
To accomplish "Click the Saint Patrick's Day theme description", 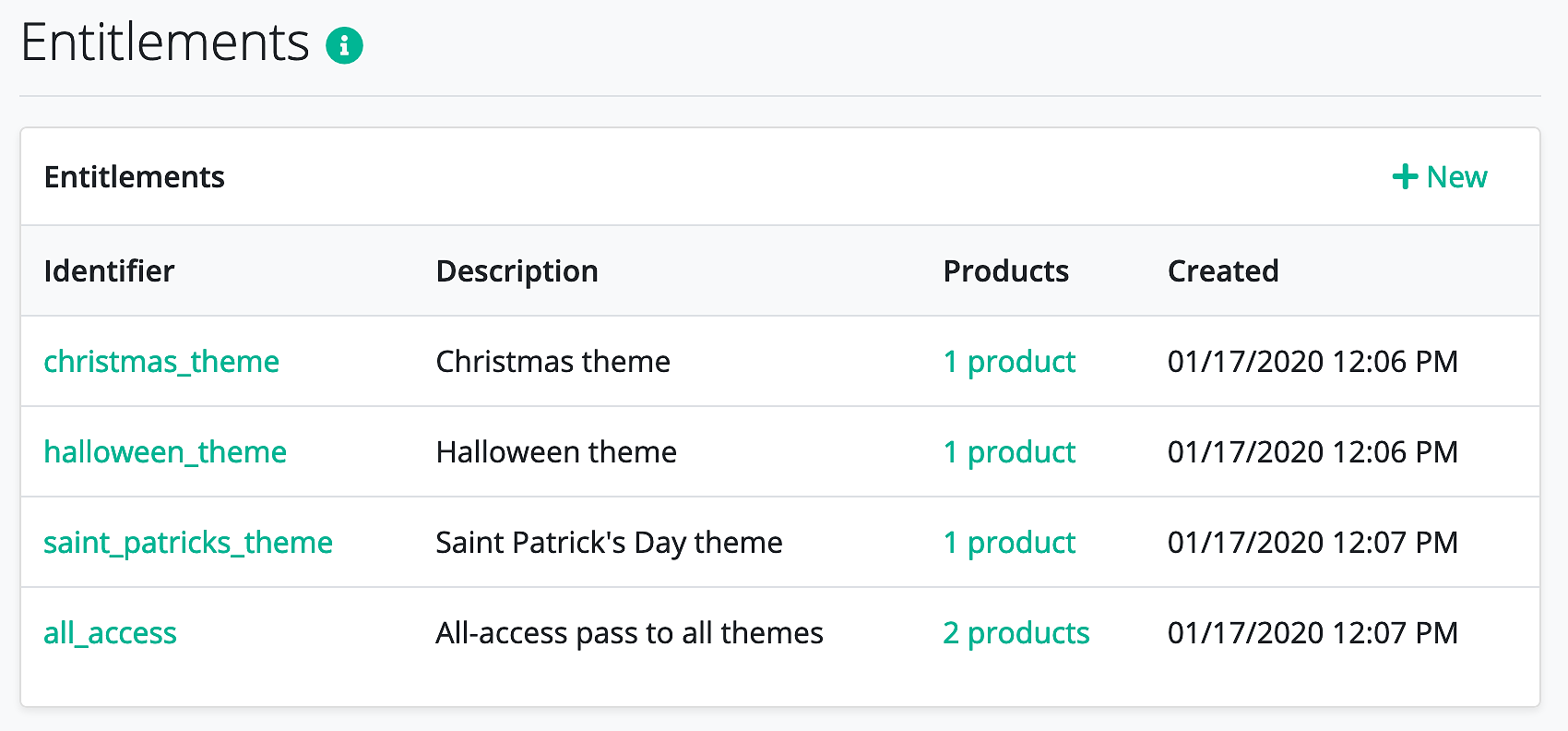I will pyautogui.click(x=609, y=542).
